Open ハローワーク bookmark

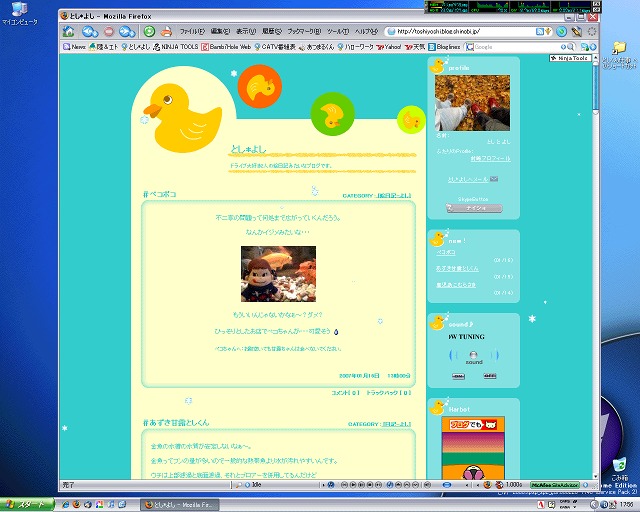click(x=355, y=47)
